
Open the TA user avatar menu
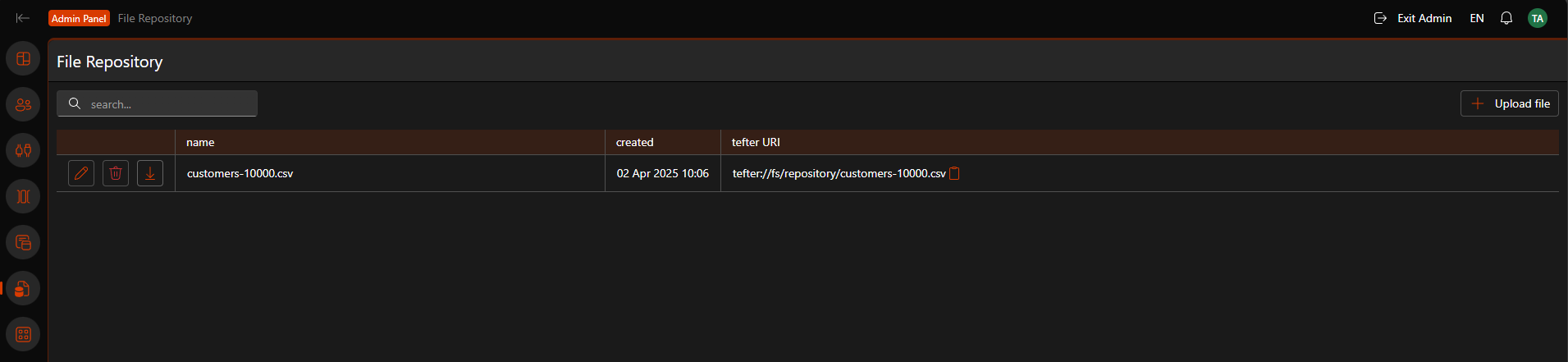pos(1538,18)
